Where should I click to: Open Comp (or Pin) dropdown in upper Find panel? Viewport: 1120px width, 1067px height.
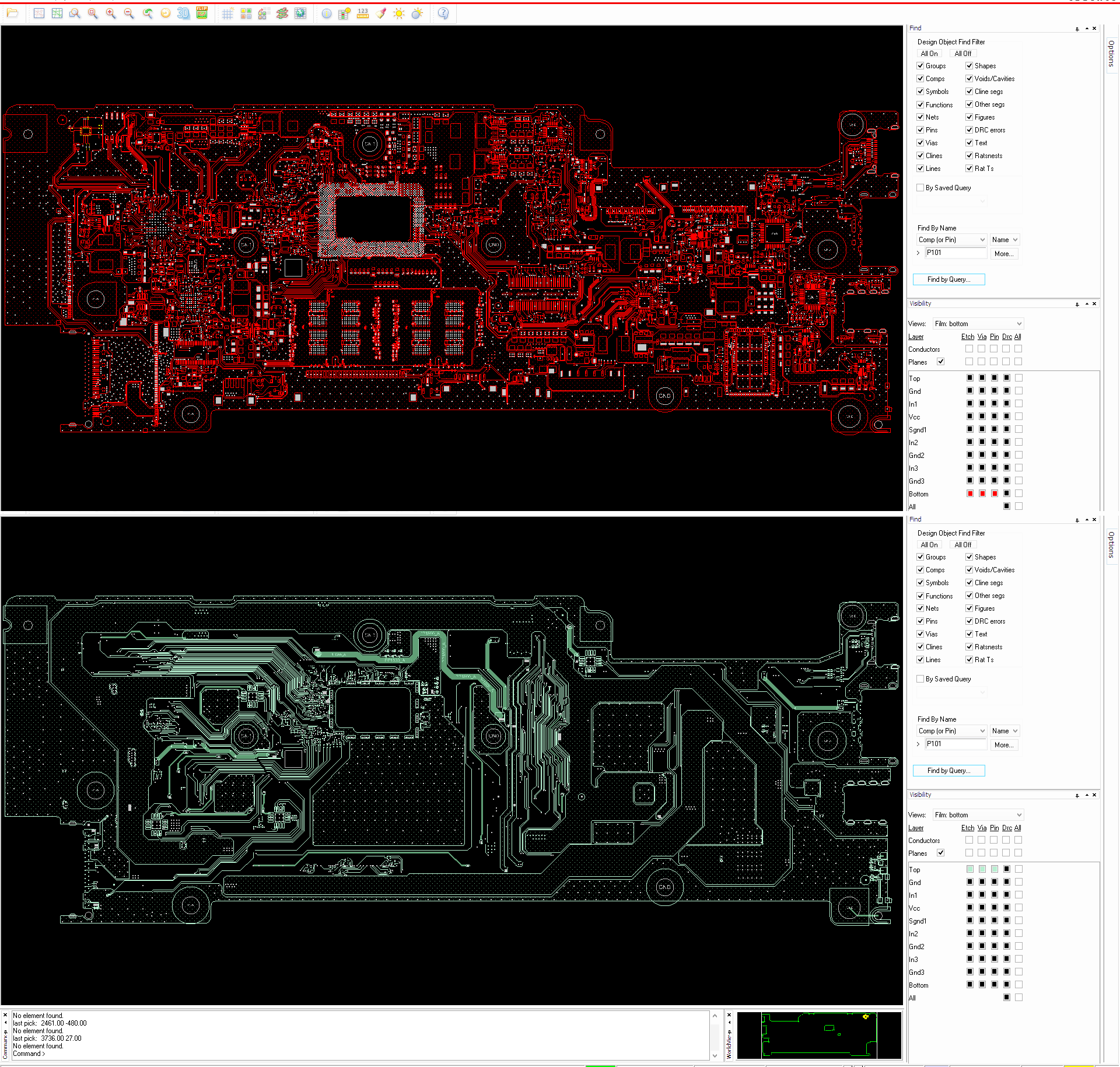pyautogui.click(x=951, y=240)
